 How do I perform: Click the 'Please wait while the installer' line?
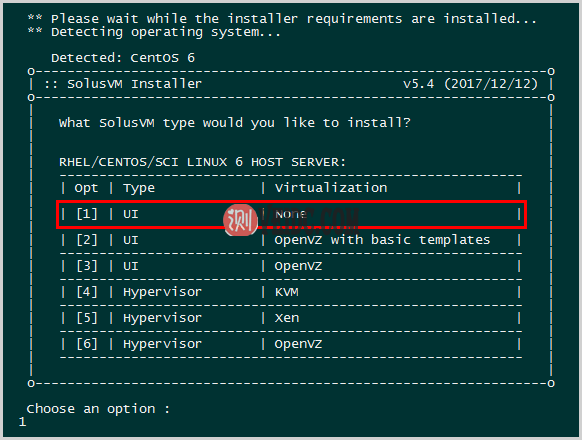point(282,19)
